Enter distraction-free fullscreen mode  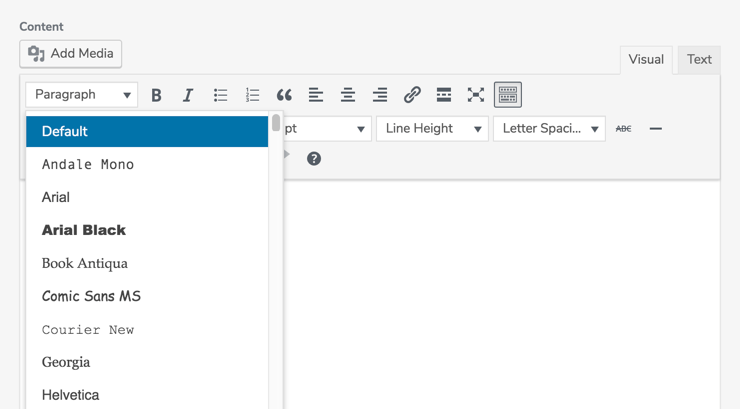(476, 95)
